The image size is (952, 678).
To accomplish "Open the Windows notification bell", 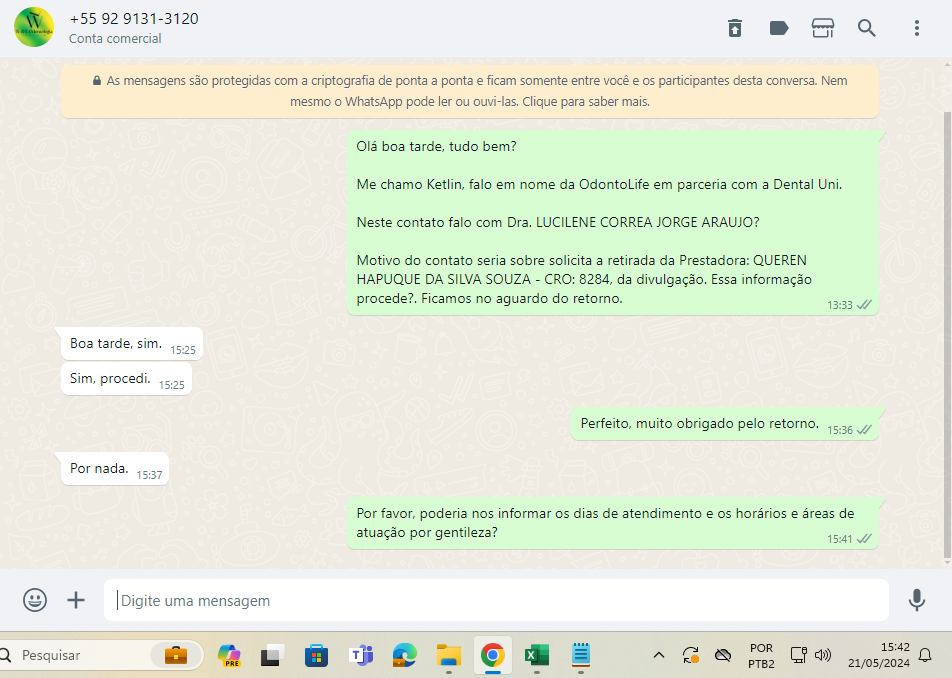I will pyautogui.click(x=925, y=655).
